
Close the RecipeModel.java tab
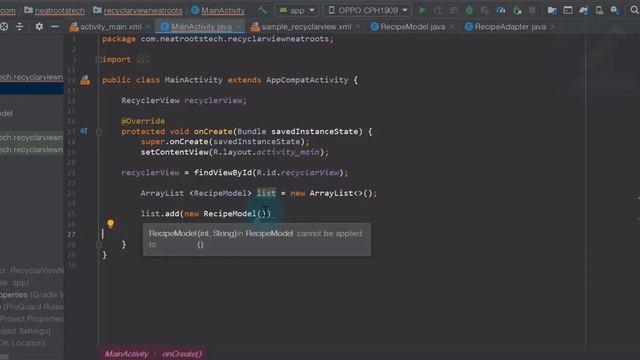tap(452, 27)
